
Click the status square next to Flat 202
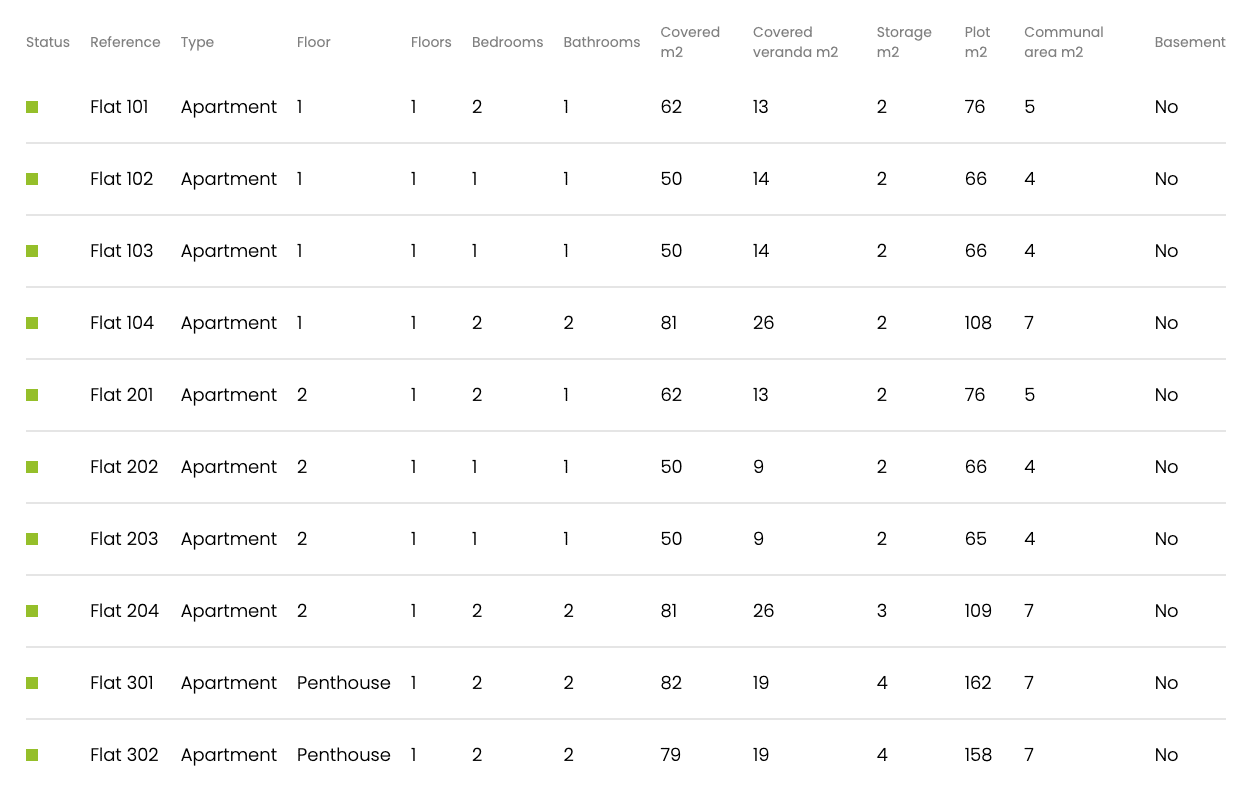click(32, 467)
